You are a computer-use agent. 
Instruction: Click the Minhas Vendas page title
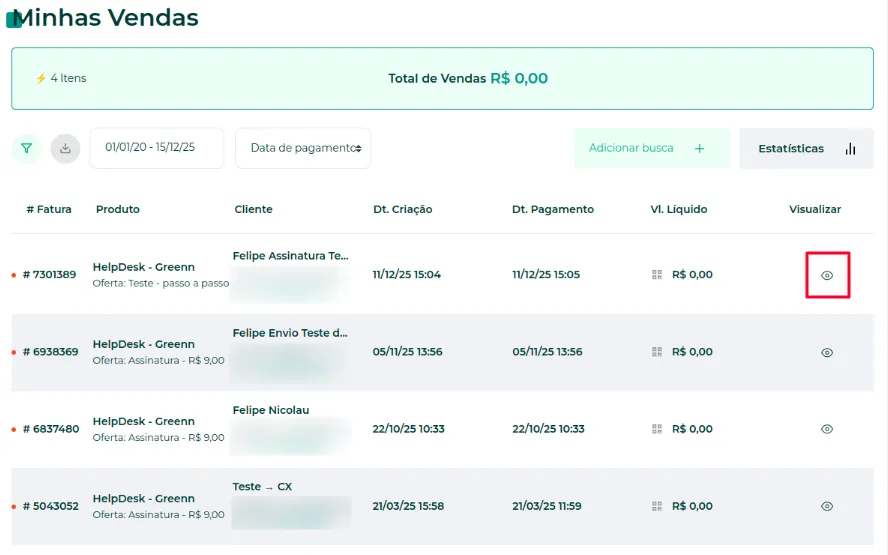point(105,18)
